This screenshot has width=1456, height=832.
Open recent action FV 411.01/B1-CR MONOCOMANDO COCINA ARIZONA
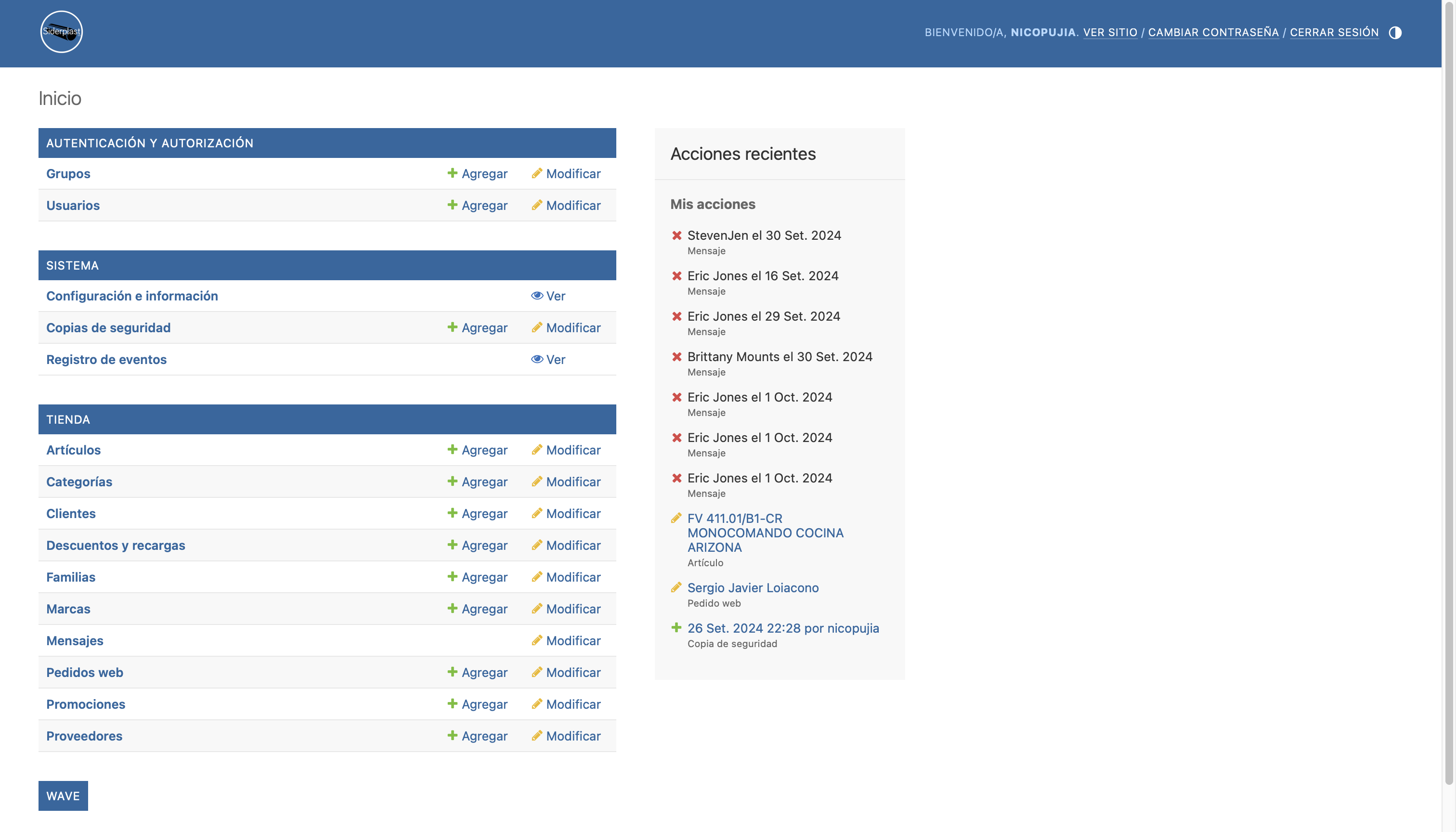(765, 533)
